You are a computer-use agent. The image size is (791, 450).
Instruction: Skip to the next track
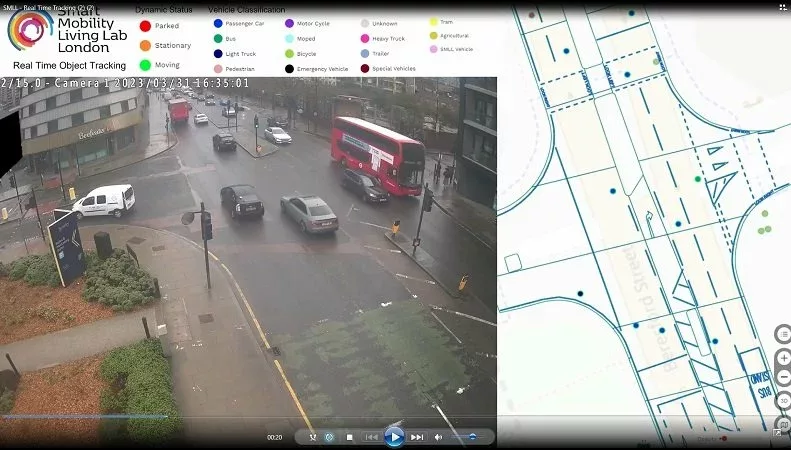coord(417,437)
